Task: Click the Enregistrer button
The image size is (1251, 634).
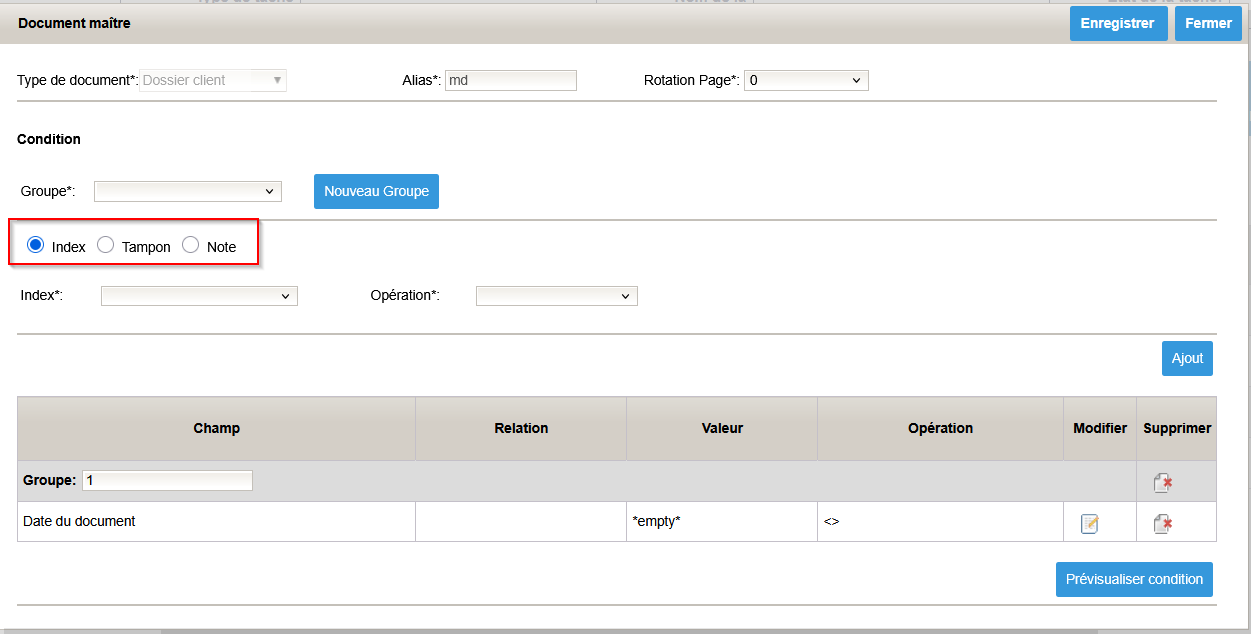Action: 1118,23
